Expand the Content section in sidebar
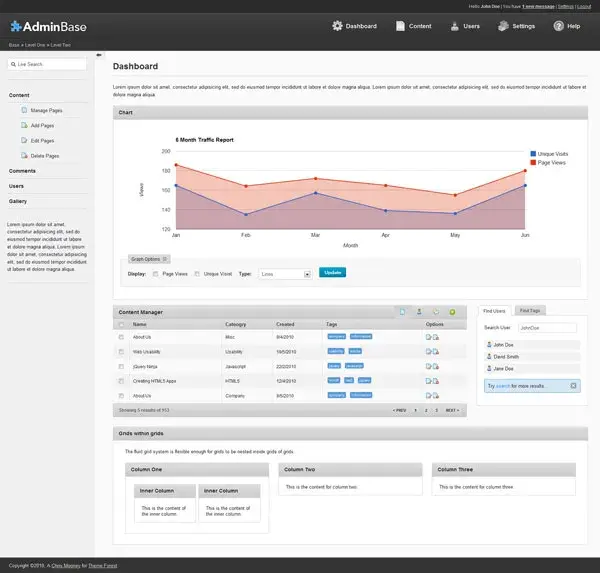600x573 pixels. click(x=19, y=95)
